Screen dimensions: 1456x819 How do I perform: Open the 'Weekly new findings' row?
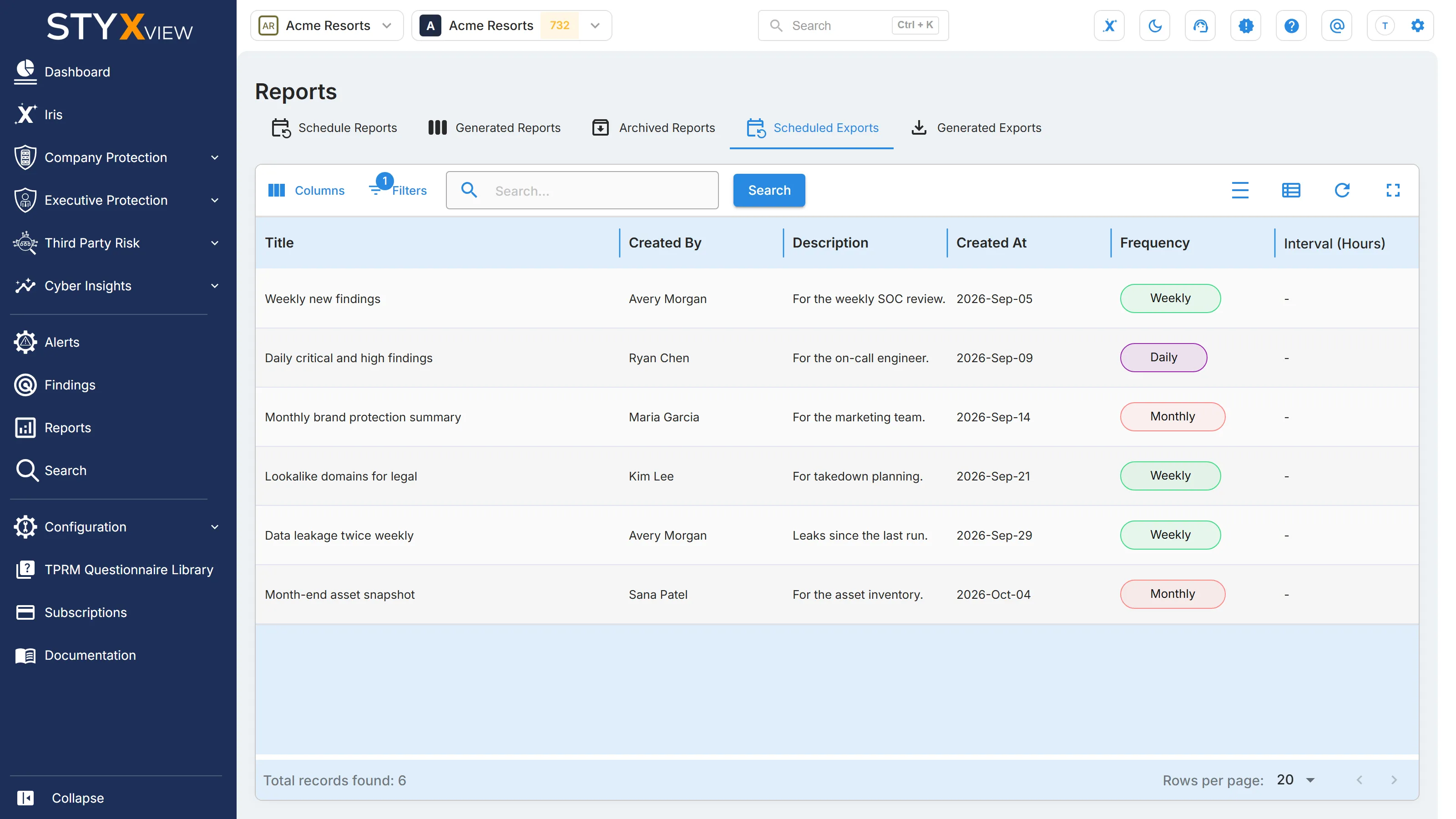tap(837, 298)
